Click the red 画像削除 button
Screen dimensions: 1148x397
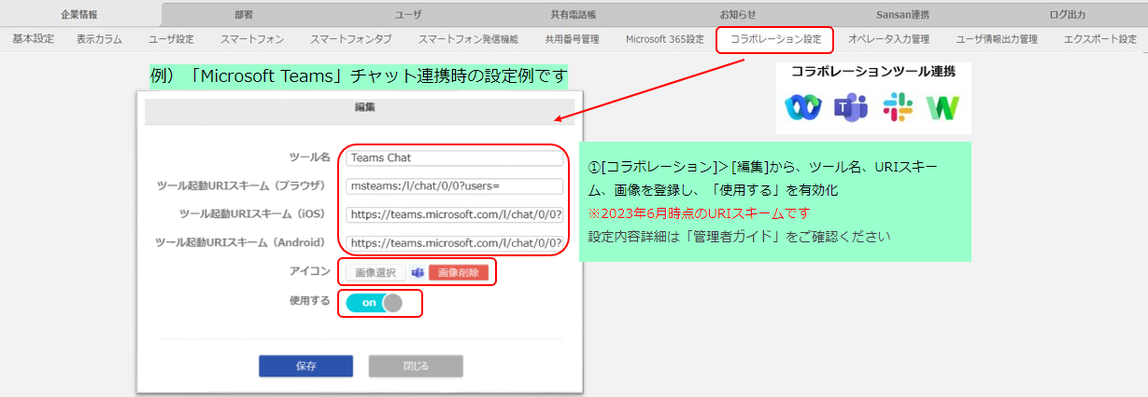click(458, 272)
